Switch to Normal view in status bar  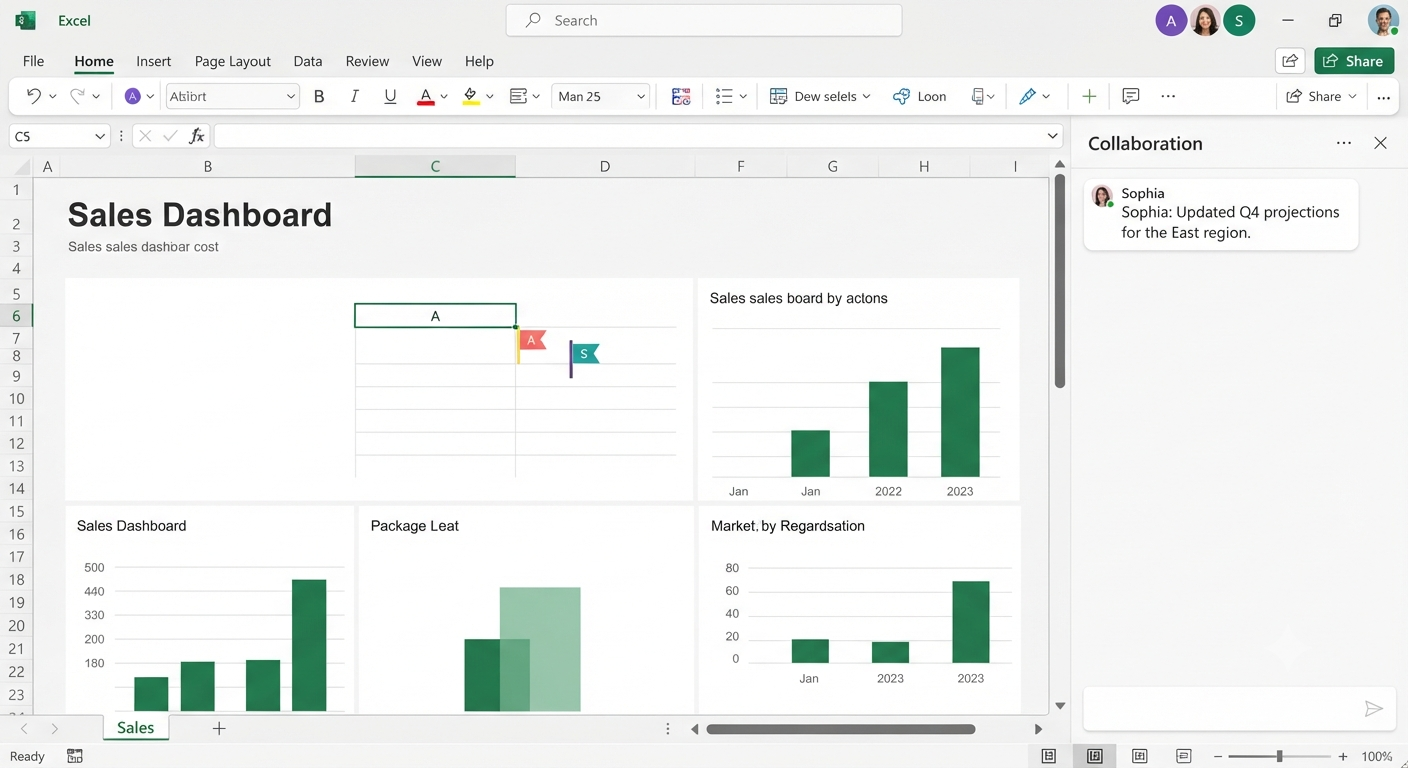[1048, 756]
